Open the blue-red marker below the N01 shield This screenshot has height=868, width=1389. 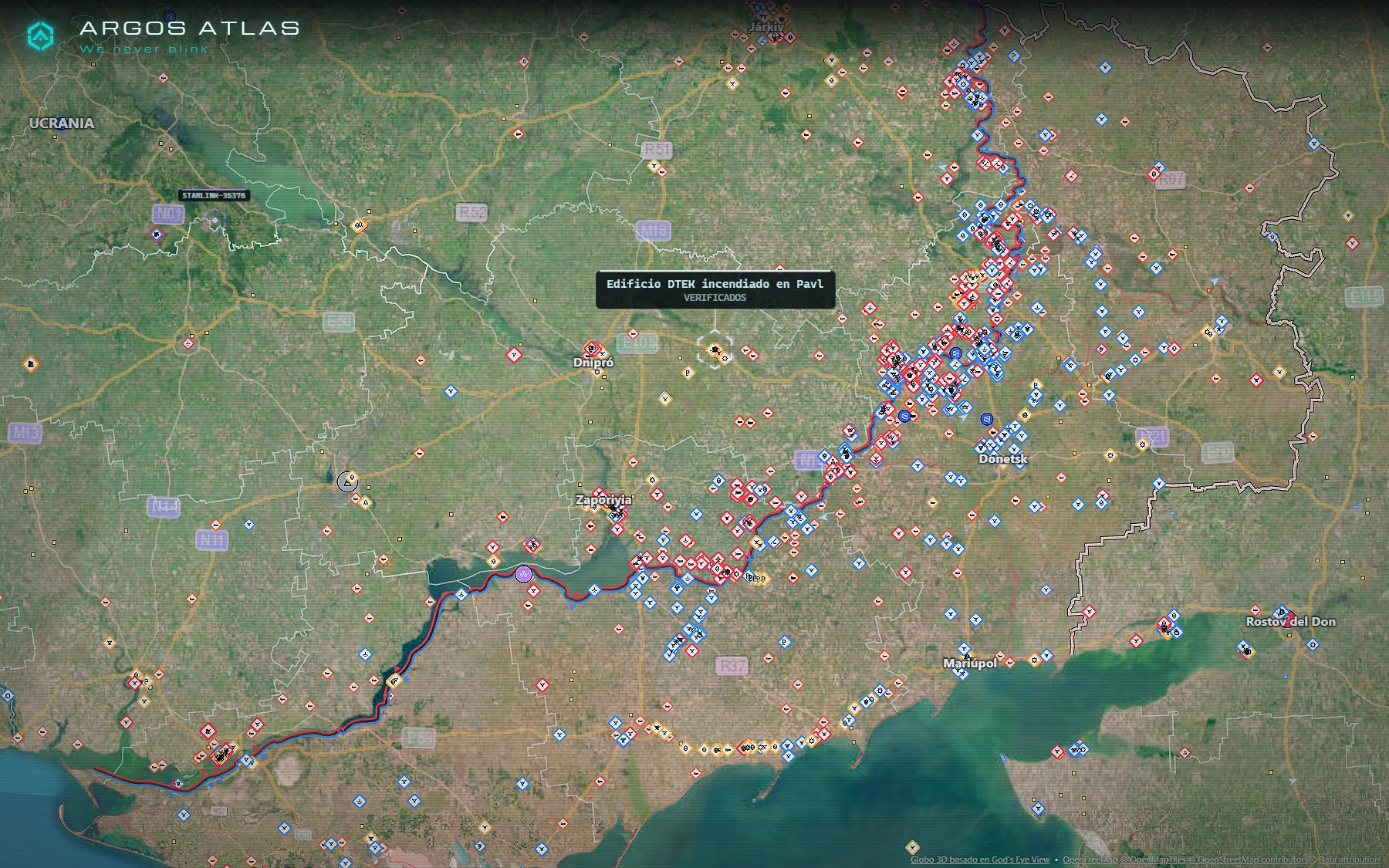tap(157, 234)
